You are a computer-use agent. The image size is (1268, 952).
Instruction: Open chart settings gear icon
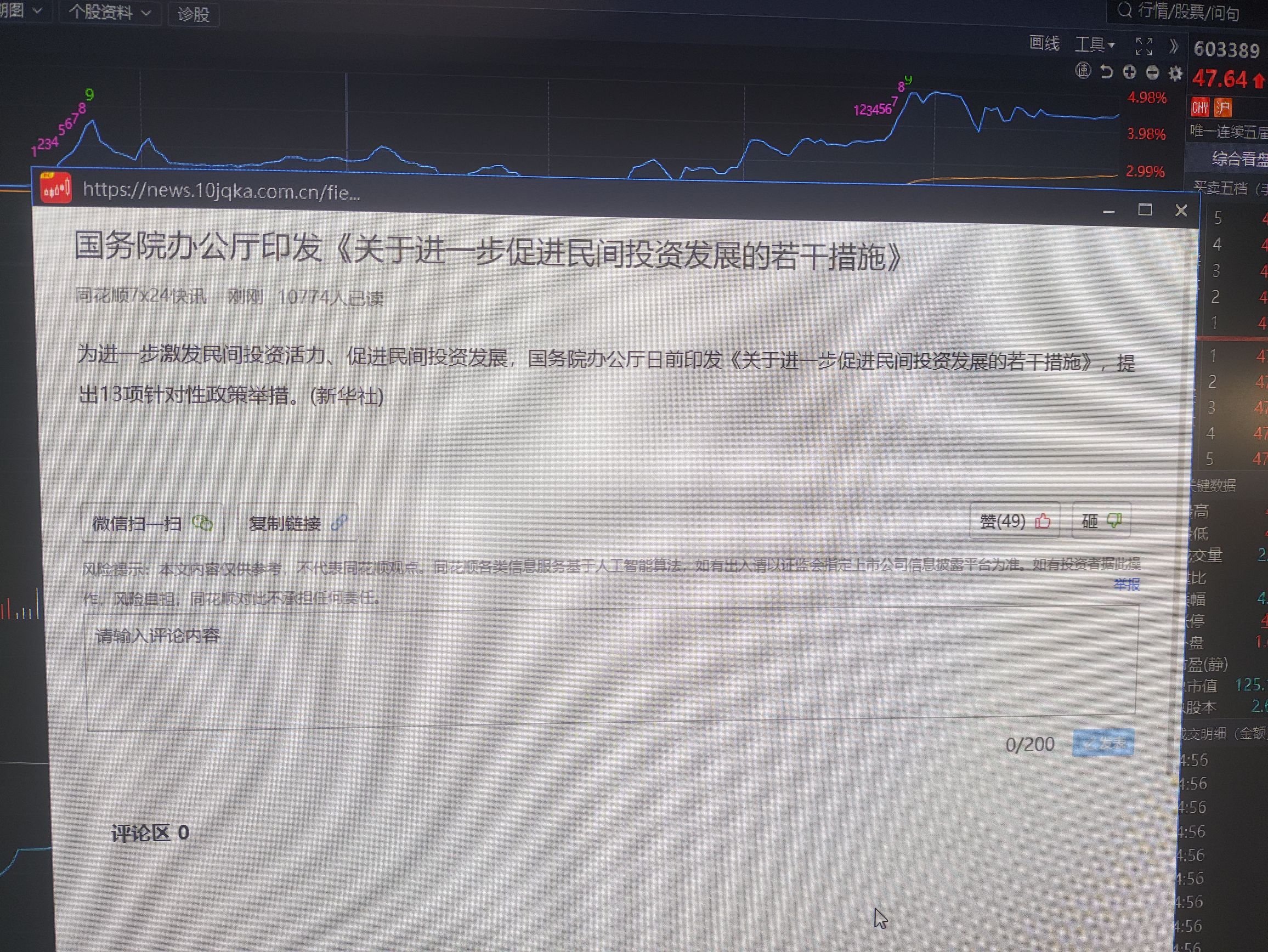tap(1175, 73)
